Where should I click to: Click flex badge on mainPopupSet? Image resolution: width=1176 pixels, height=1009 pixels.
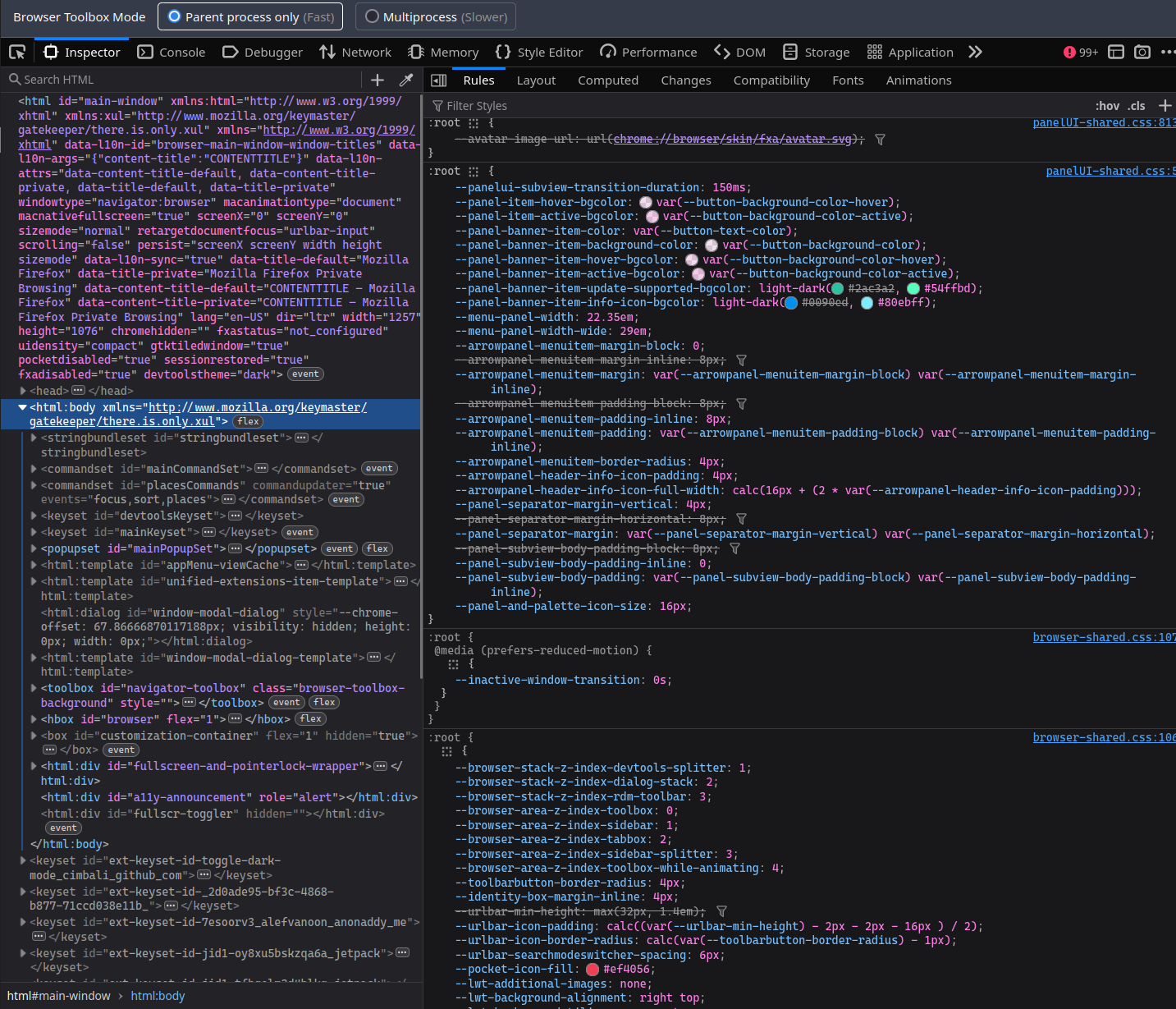click(378, 548)
